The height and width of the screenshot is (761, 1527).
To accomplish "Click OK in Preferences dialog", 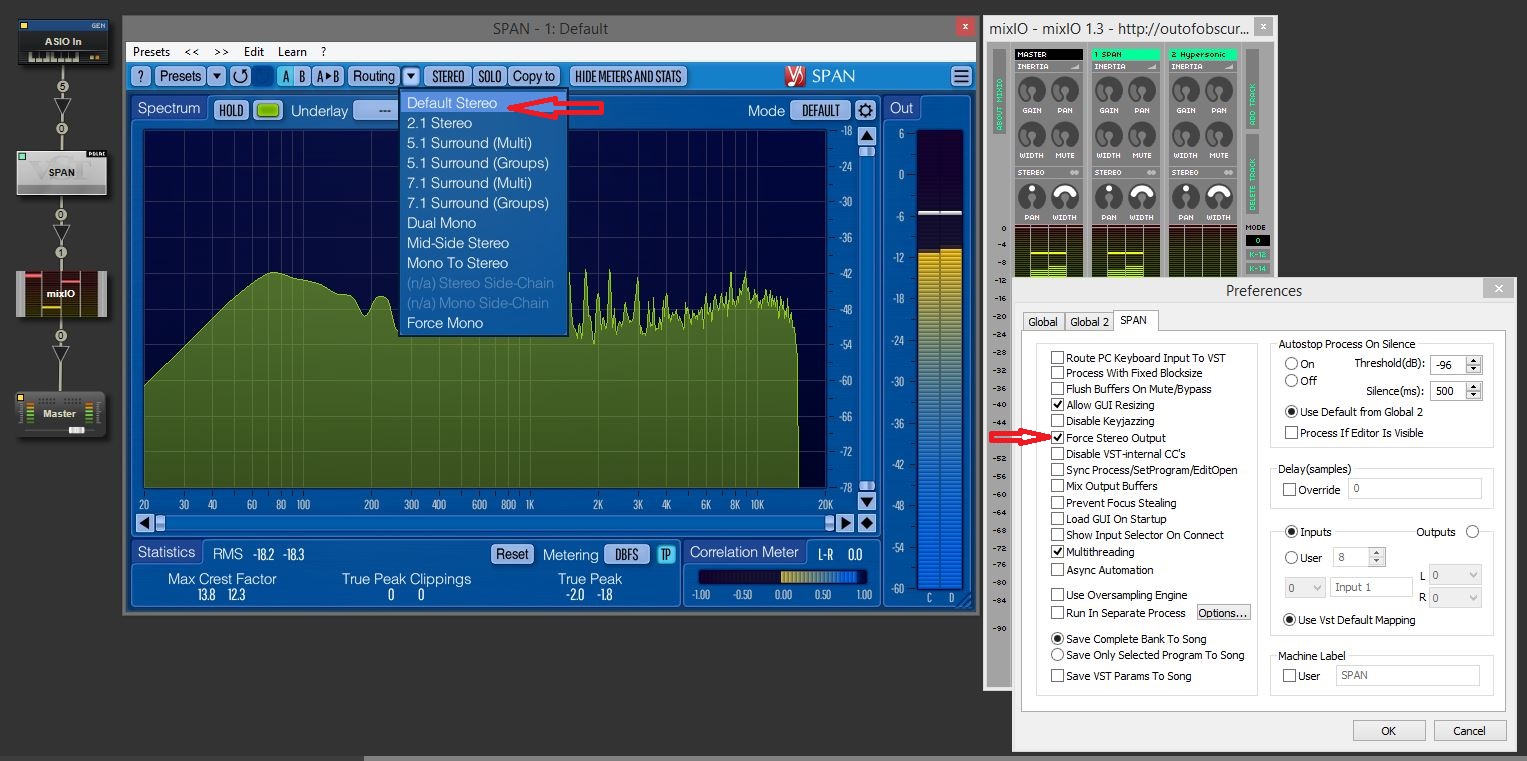I will click(1388, 731).
